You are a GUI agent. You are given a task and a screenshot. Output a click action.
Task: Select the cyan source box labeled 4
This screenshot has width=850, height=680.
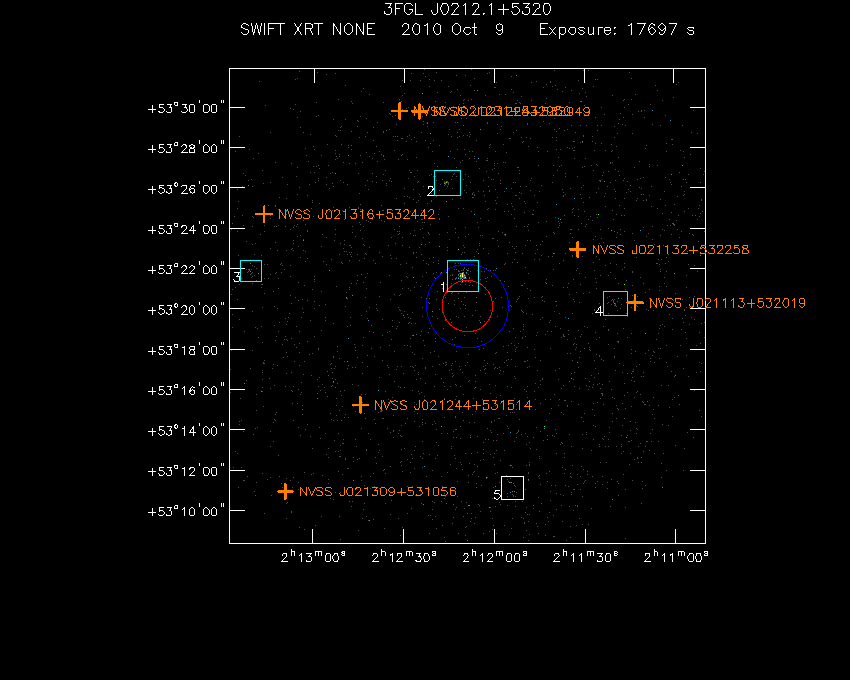615,304
